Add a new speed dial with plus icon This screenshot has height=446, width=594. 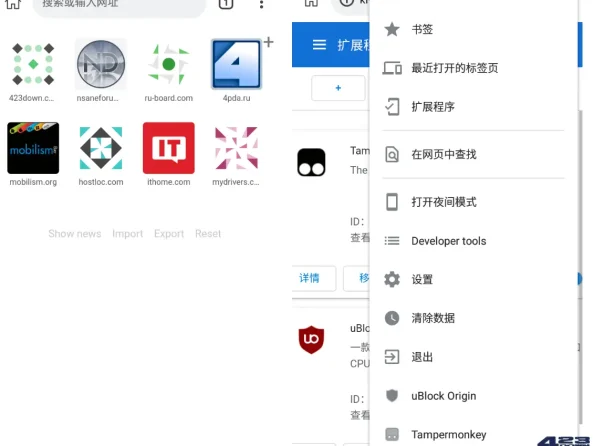269,42
